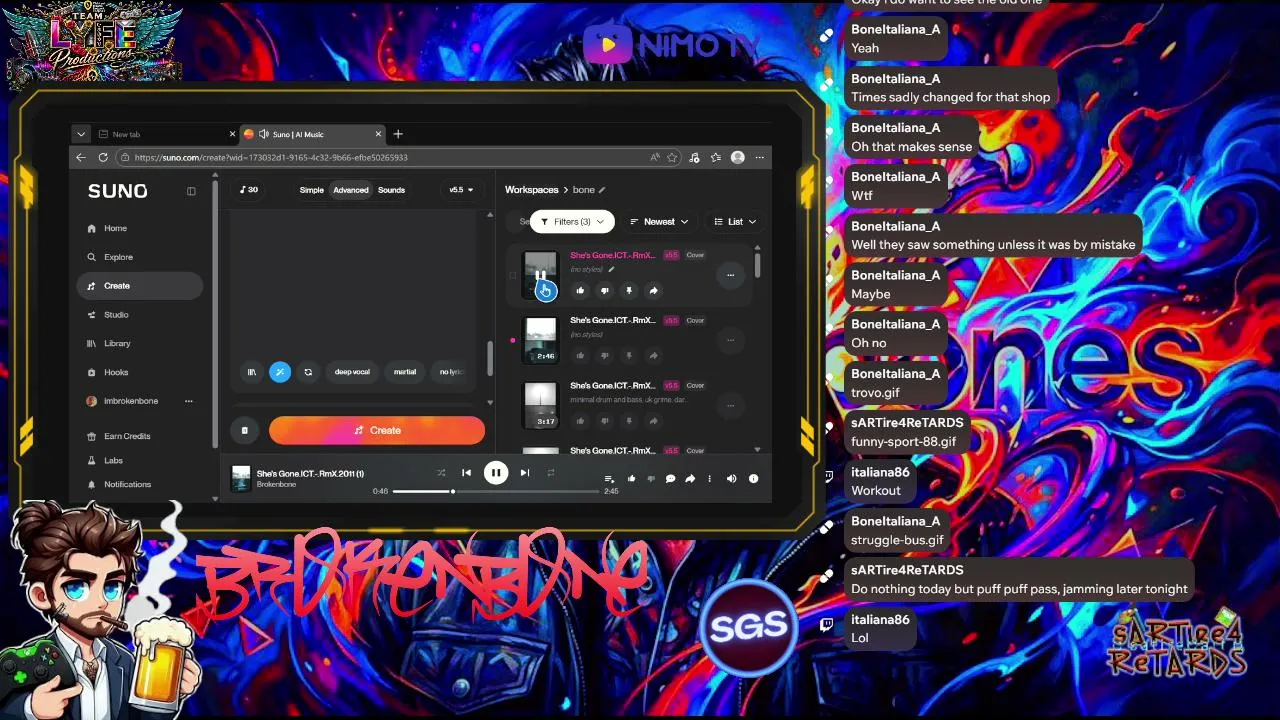The height and width of the screenshot is (720, 1280).
Task: Open Earn Credits page
Action: [x=119, y=436]
